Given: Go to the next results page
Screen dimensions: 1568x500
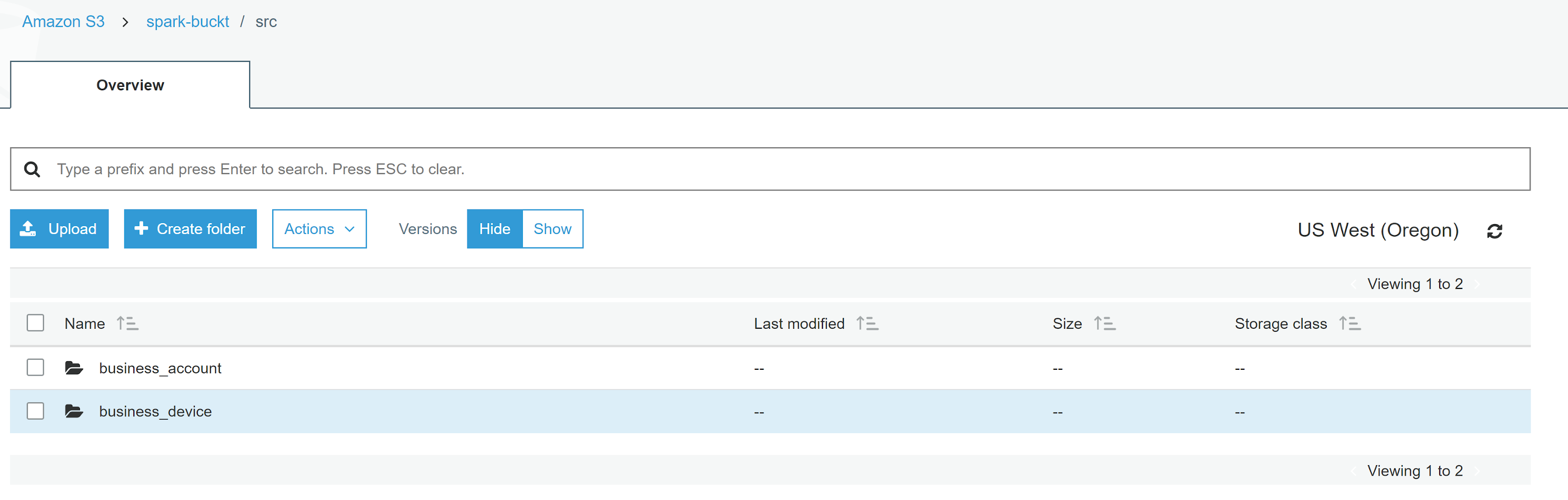Looking at the screenshot, I should click(x=1476, y=283).
